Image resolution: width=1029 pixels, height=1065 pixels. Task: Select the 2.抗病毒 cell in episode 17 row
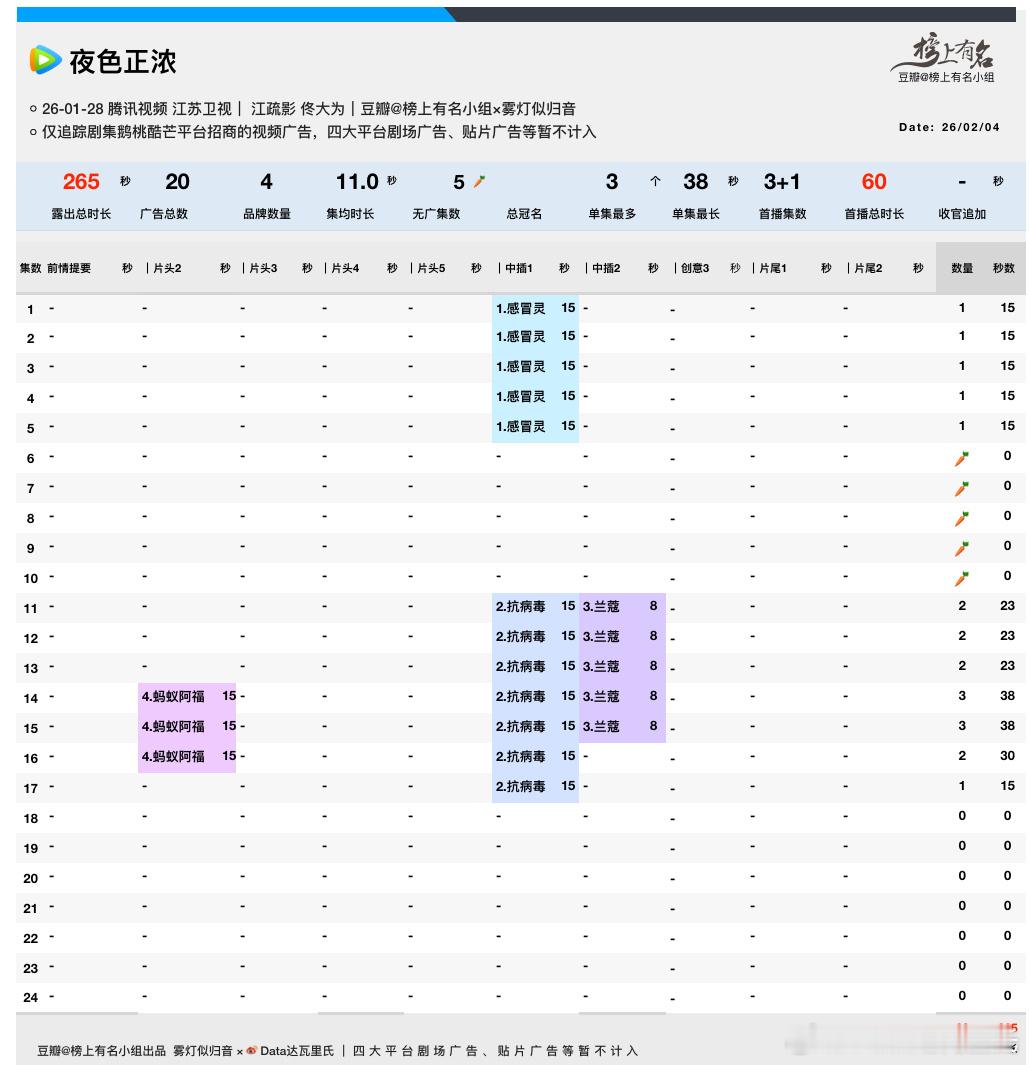pos(520,787)
